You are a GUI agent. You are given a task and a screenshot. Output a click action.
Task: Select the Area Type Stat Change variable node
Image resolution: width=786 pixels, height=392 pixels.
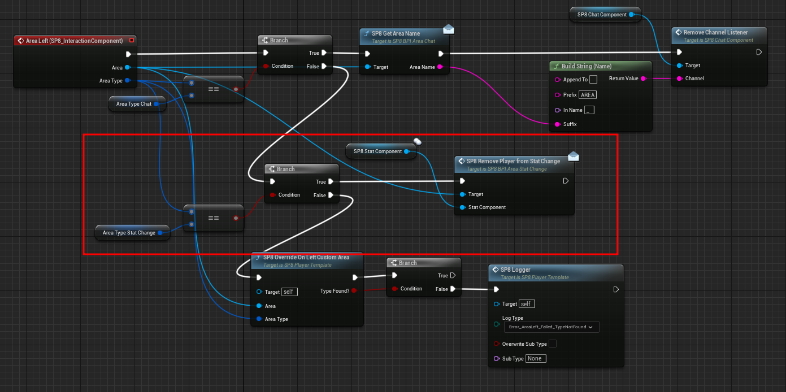pyautogui.click(x=132, y=233)
